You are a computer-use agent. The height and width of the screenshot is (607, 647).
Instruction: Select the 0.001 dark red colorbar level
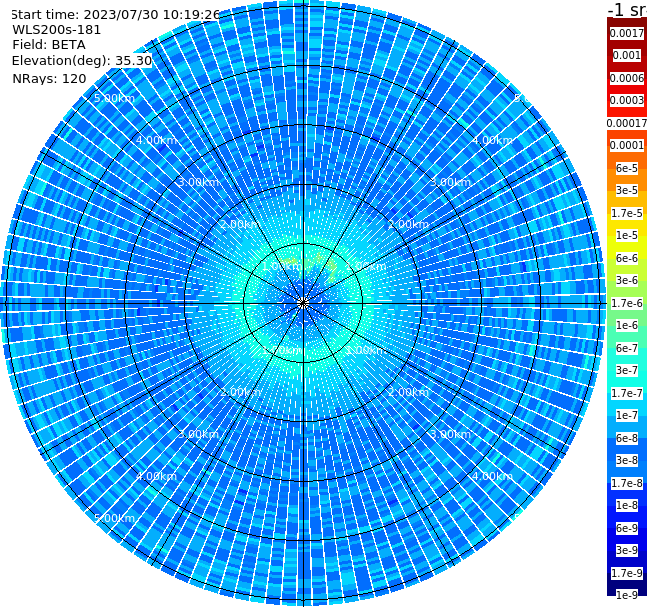click(x=627, y=55)
